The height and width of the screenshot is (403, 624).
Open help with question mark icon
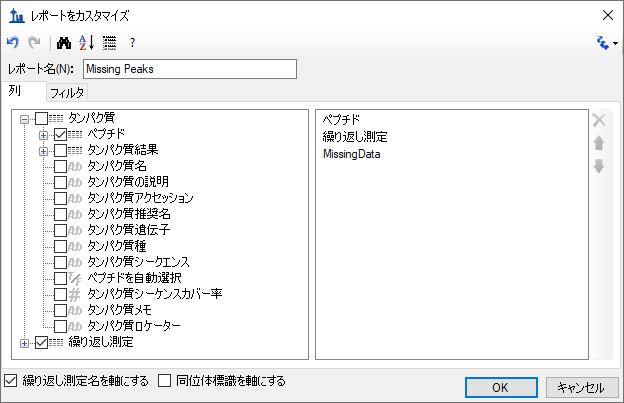(132, 43)
